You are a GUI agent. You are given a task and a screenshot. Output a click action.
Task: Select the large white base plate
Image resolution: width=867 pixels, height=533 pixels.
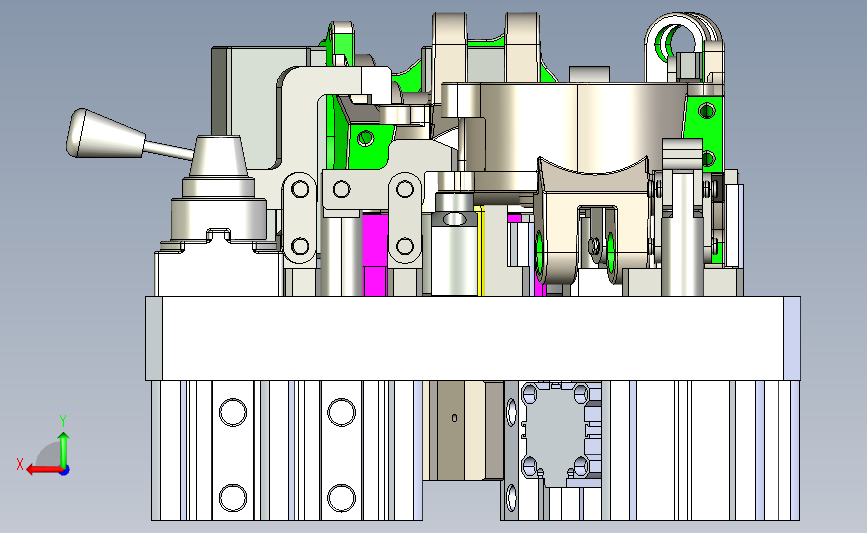(473, 338)
